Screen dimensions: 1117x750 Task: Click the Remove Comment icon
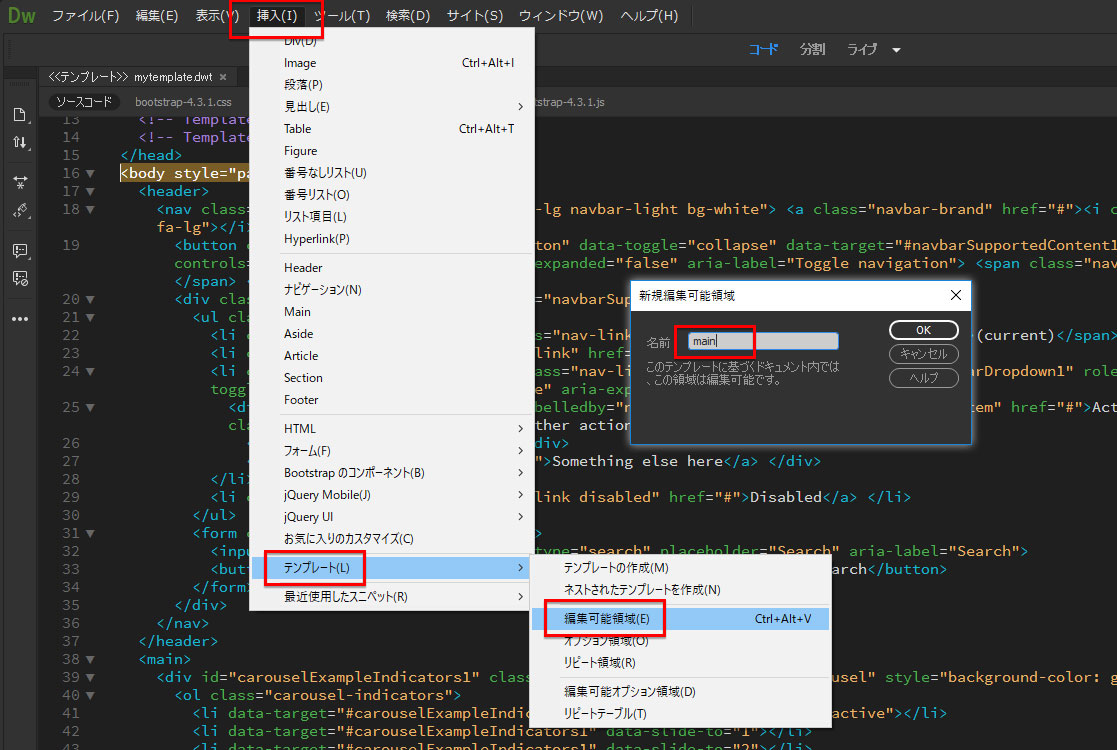tap(20, 278)
